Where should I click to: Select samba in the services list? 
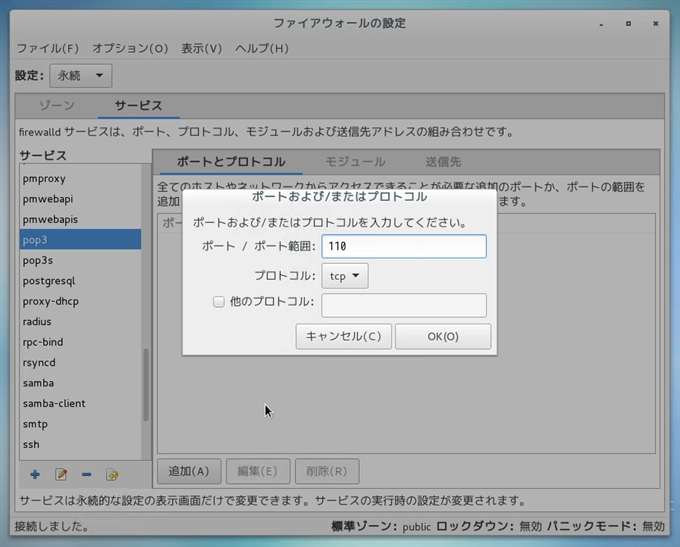point(80,383)
